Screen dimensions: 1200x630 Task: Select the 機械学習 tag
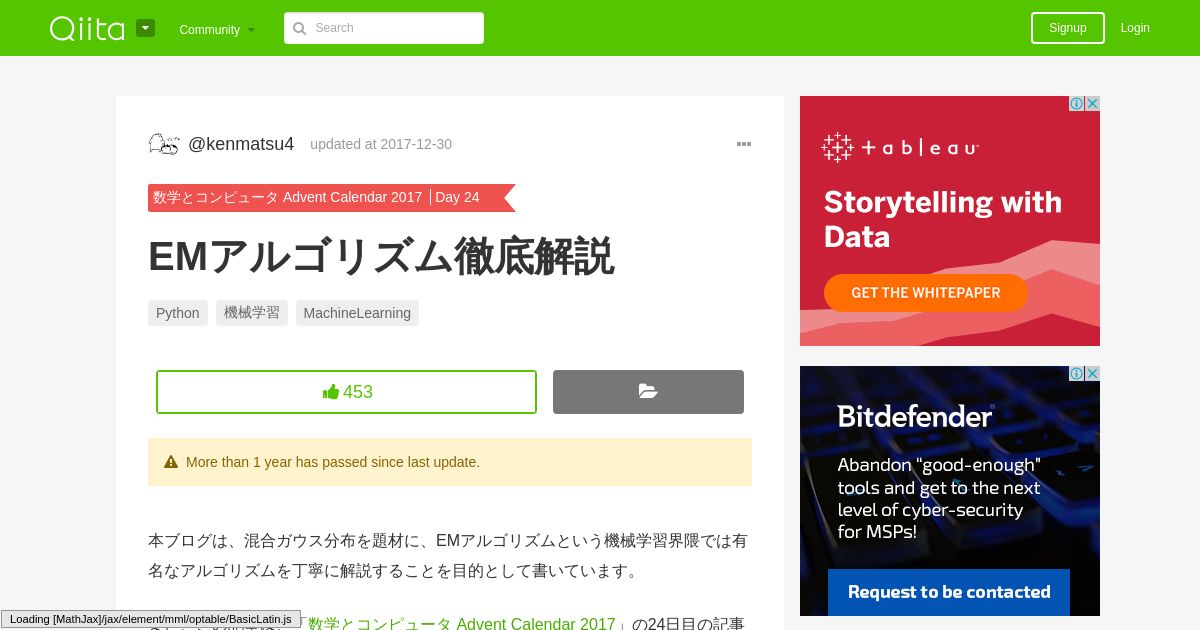tap(252, 313)
